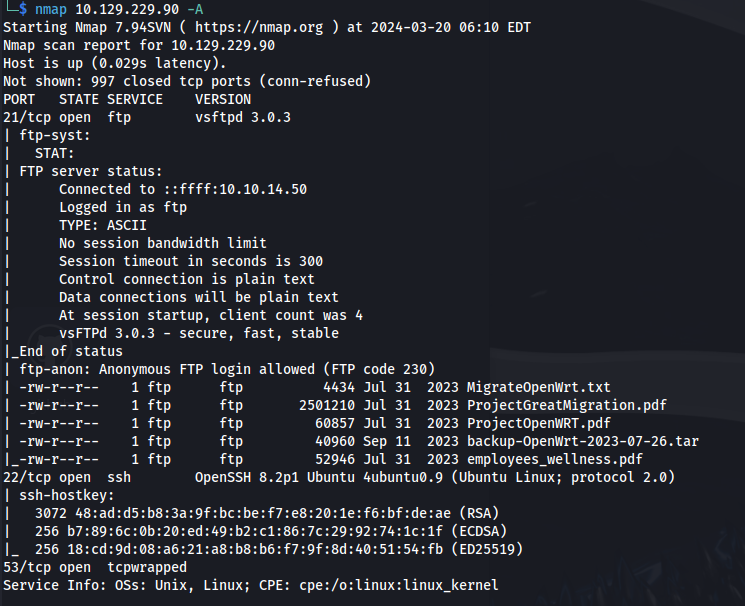
Task: Select the ::ffff:10.10.14.50 address
Action: click(235, 190)
